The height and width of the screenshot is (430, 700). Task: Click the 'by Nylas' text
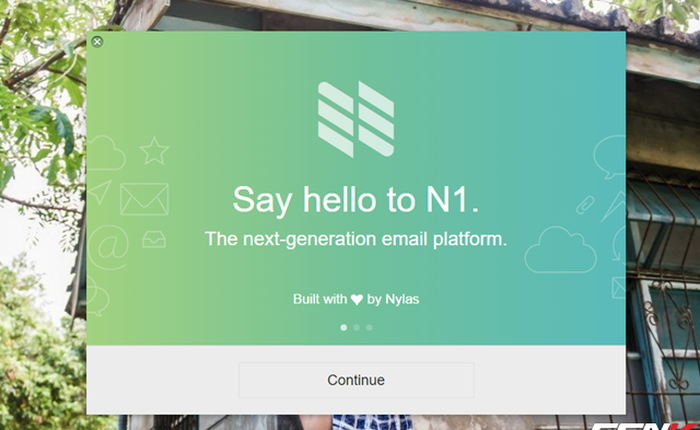click(393, 299)
